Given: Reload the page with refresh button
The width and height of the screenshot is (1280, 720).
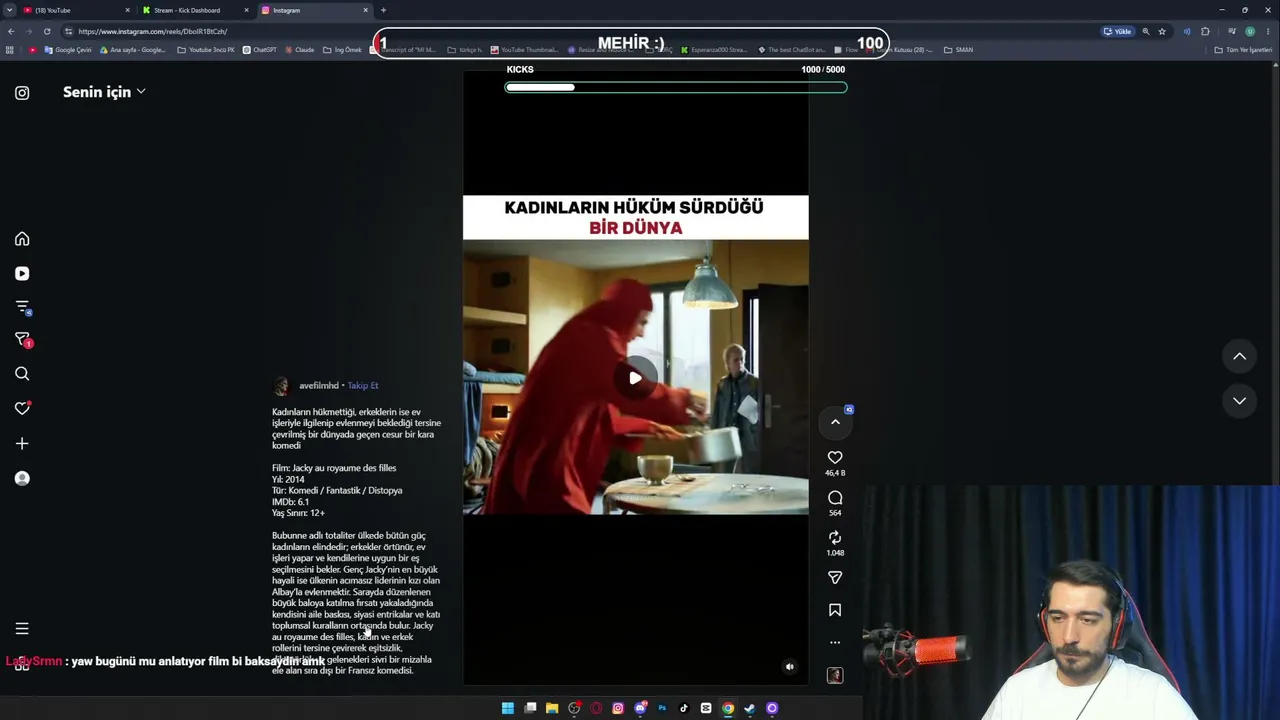Looking at the screenshot, I should 46,31.
